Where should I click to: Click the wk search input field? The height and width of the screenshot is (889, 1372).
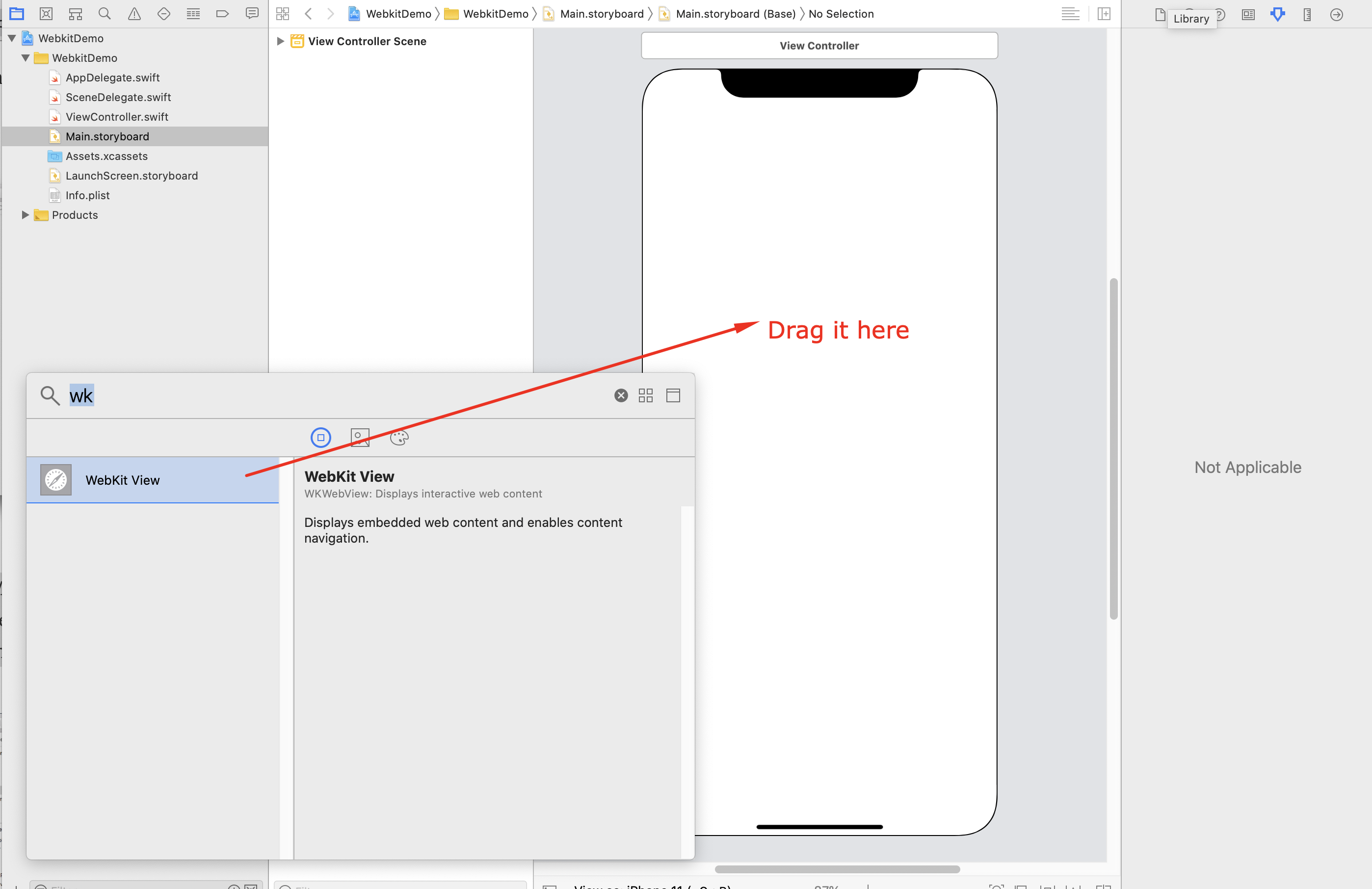tap(81, 395)
